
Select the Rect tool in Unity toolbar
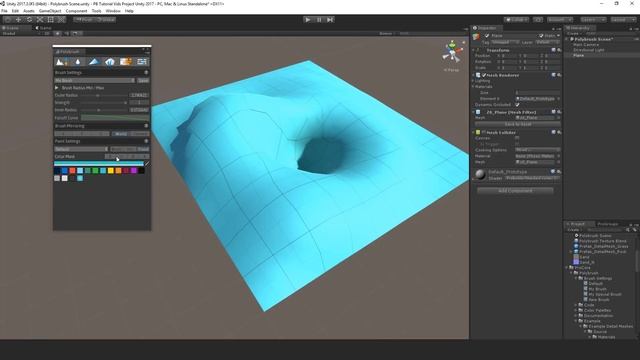[x=51, y=20]
